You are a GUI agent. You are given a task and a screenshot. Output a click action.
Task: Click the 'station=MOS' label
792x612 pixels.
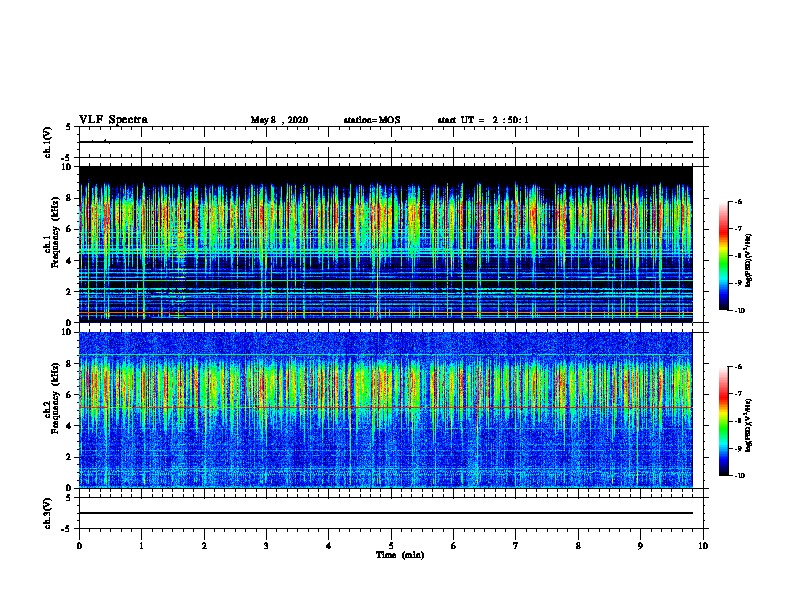372,120
